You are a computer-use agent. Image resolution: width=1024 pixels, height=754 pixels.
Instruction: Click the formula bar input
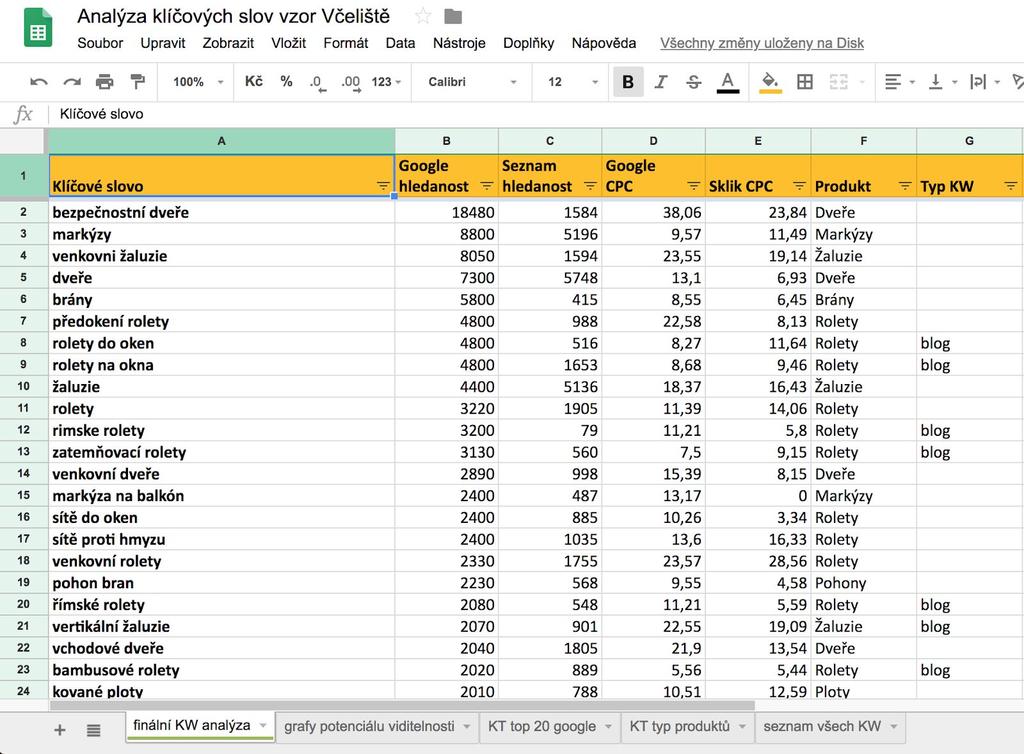click(536, 114)
